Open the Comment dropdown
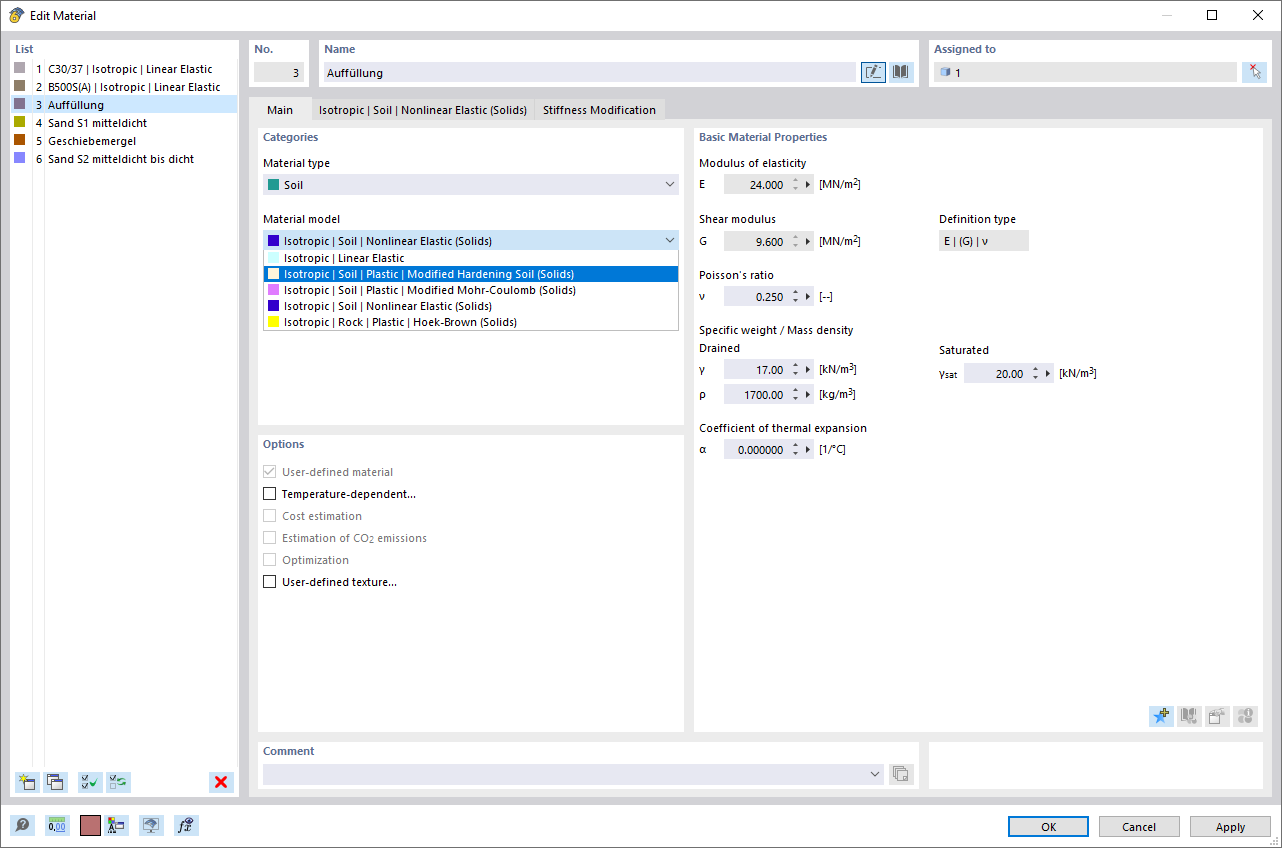 pyautogui.click(x=875, y=774)
